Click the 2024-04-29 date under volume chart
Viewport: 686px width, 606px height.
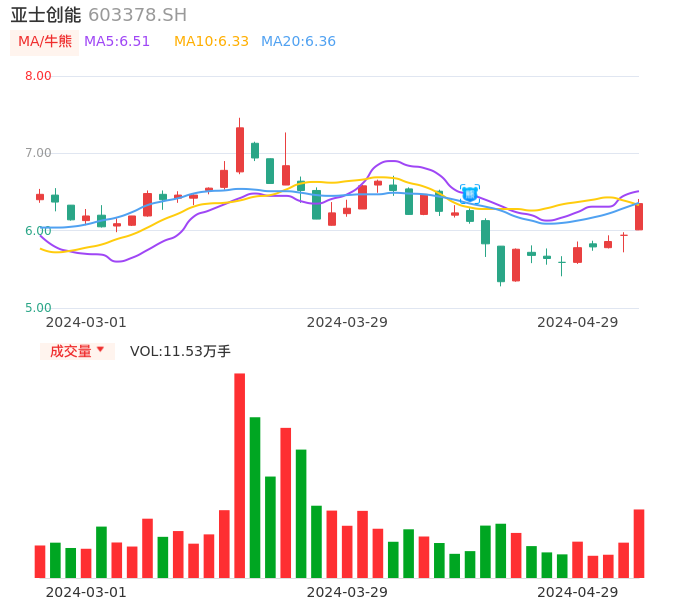click(x=578, y=592)
